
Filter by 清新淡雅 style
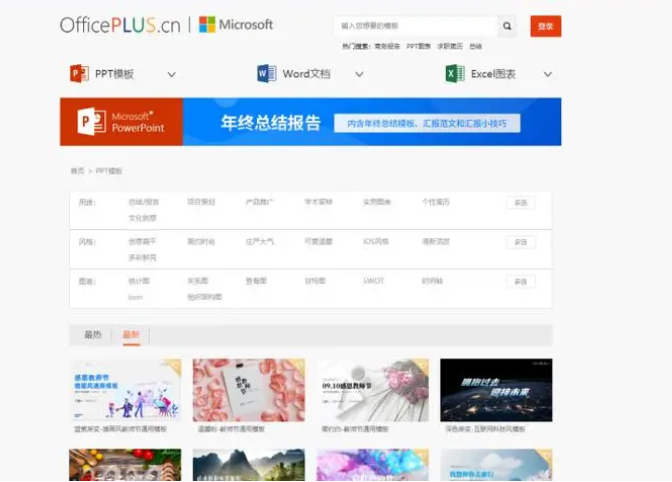coord(436,241)
